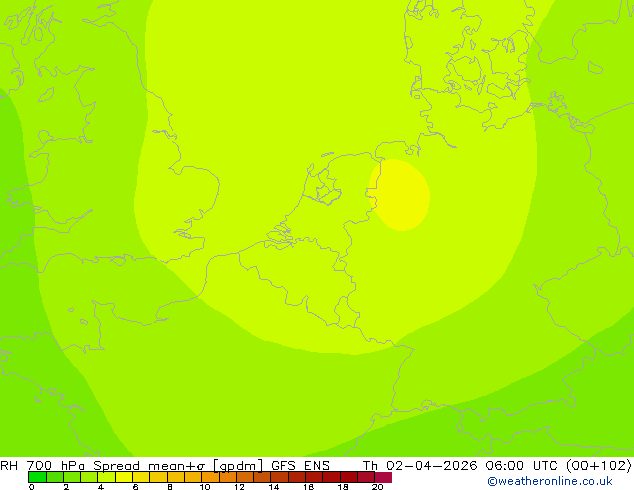Viewport: 634px width, 490px height.
Task: Click the dark green swatch above 0
Action: pos(37,477)
